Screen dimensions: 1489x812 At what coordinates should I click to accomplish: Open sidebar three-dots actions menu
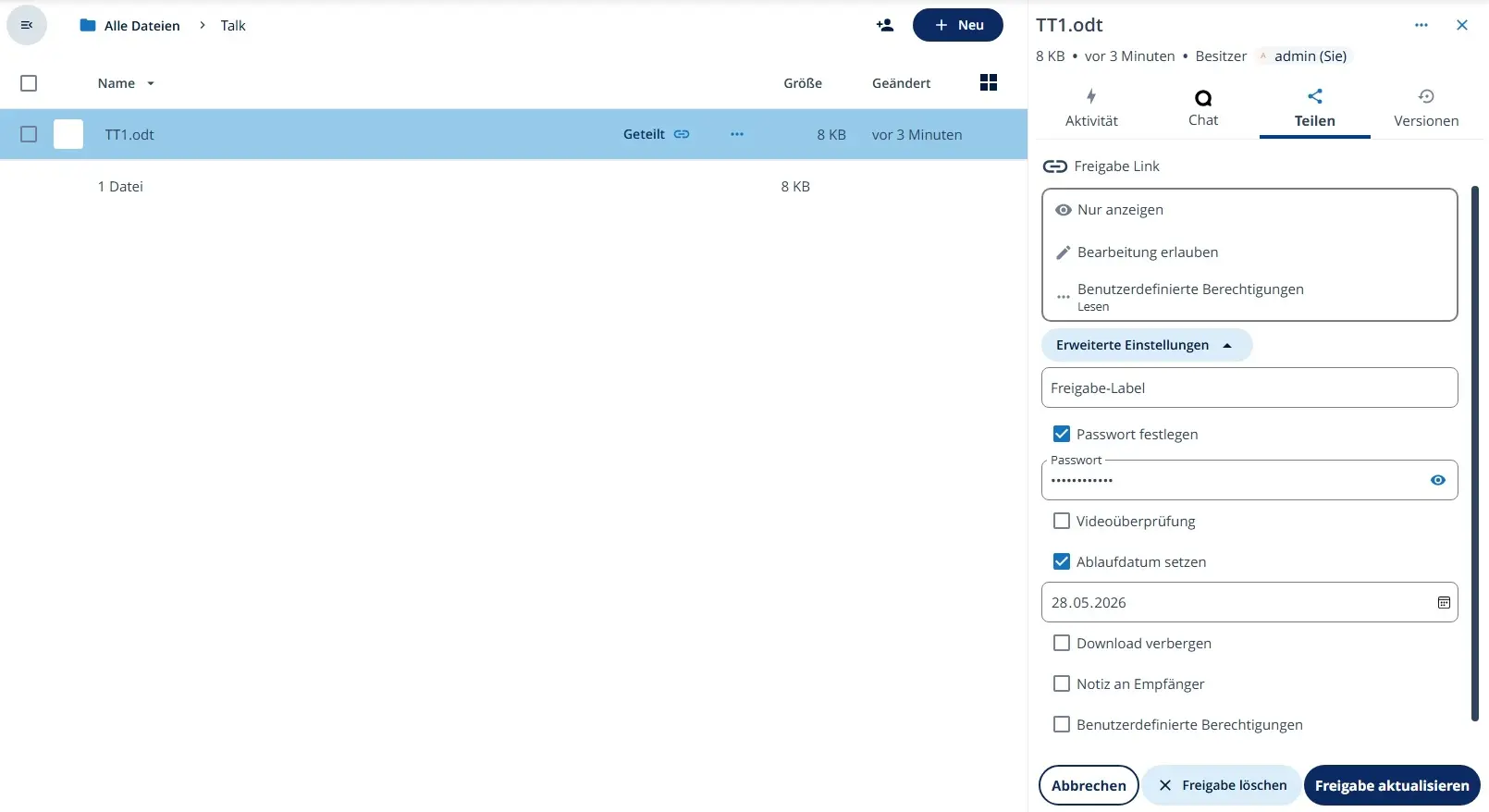[x=1421, y=25]
